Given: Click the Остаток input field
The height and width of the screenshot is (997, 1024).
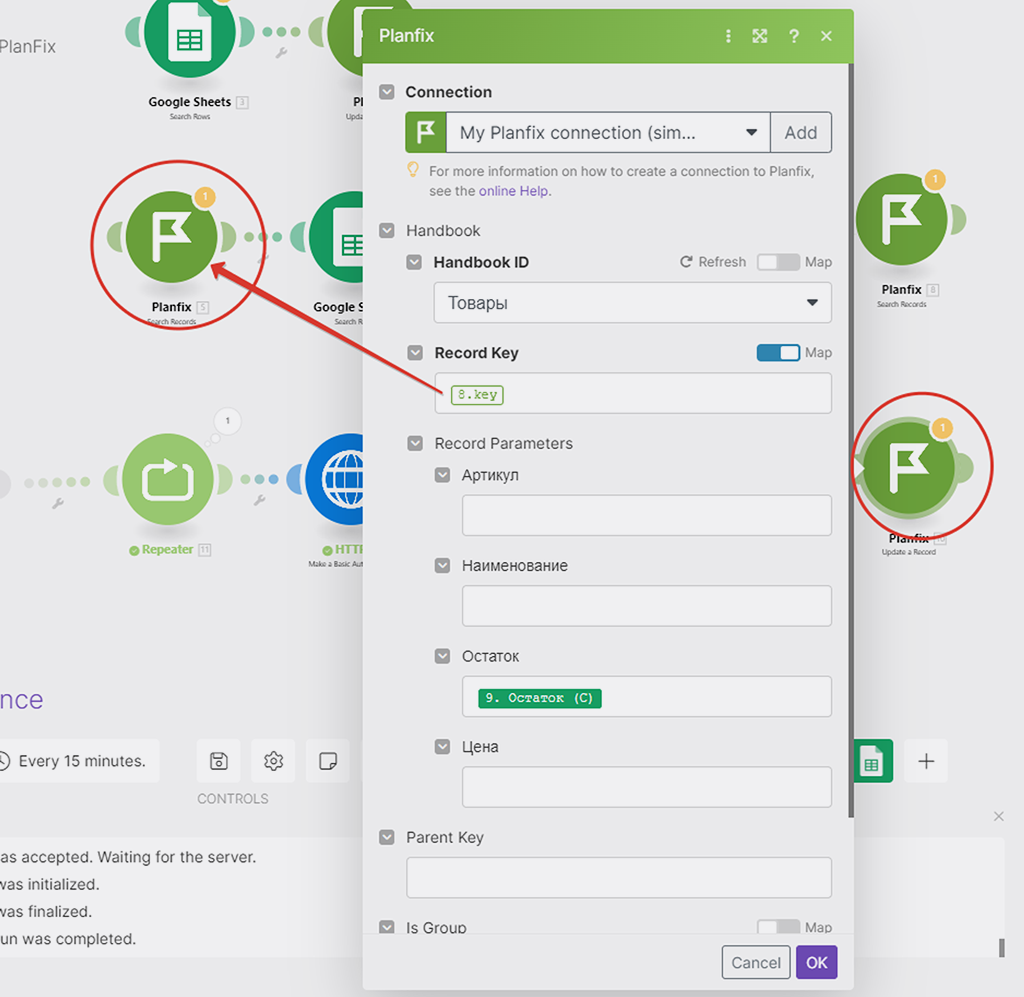Looking at the screenshot, I should (x=647, y=697).
